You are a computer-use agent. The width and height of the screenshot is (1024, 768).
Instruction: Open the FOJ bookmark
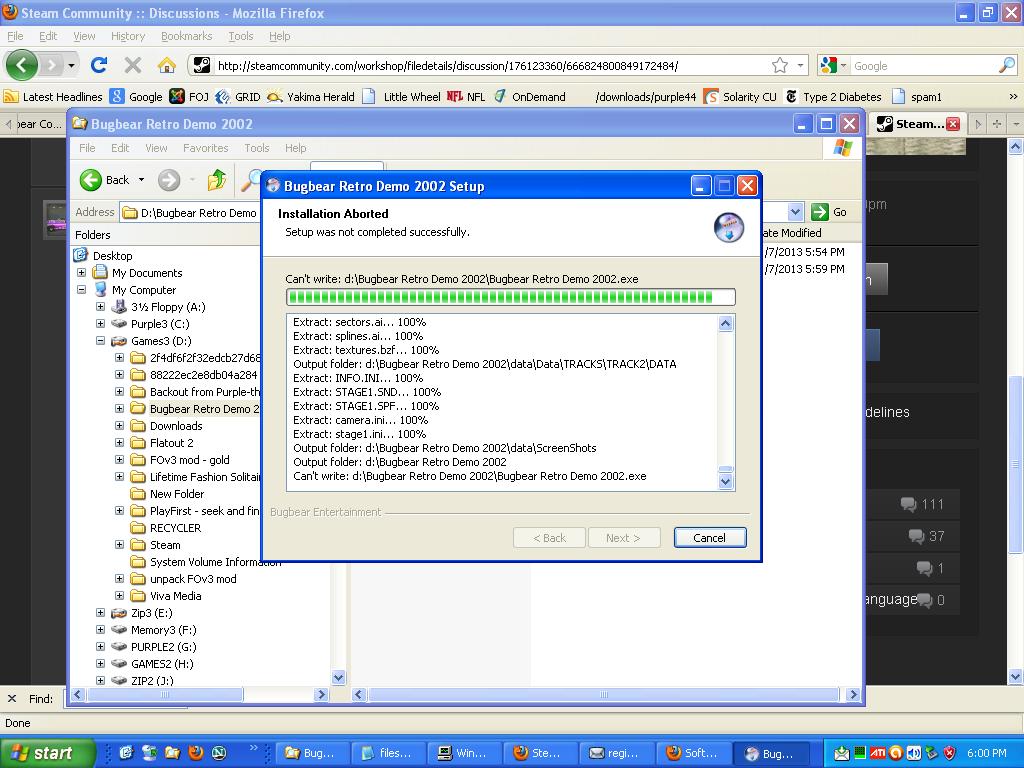tap(189, 97)
